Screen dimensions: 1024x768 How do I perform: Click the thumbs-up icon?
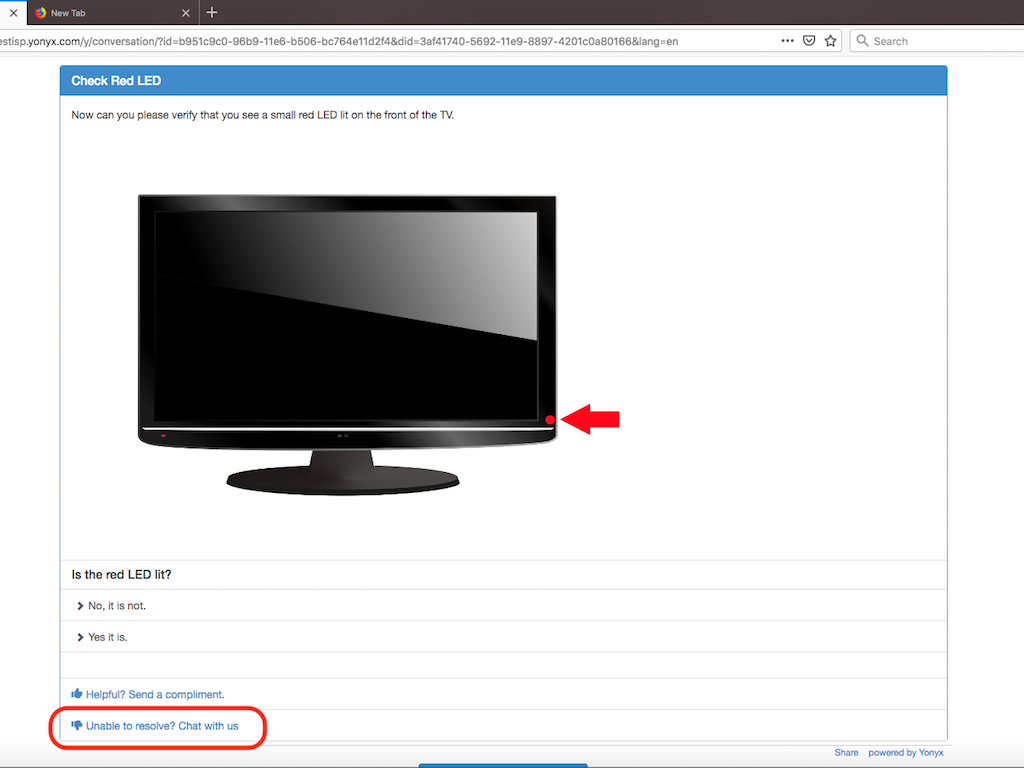click(77, 694)
